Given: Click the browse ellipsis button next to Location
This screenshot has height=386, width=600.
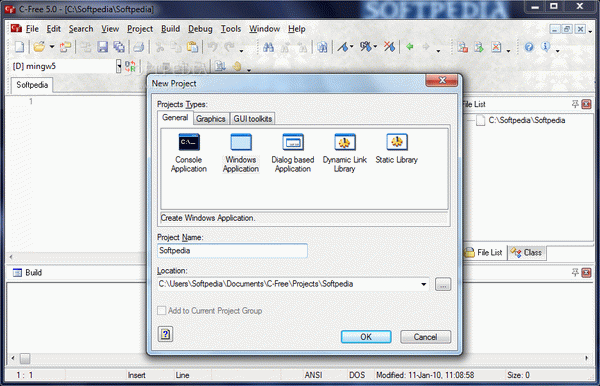Looking at the screenshot, I should click(x=443, y=284).
